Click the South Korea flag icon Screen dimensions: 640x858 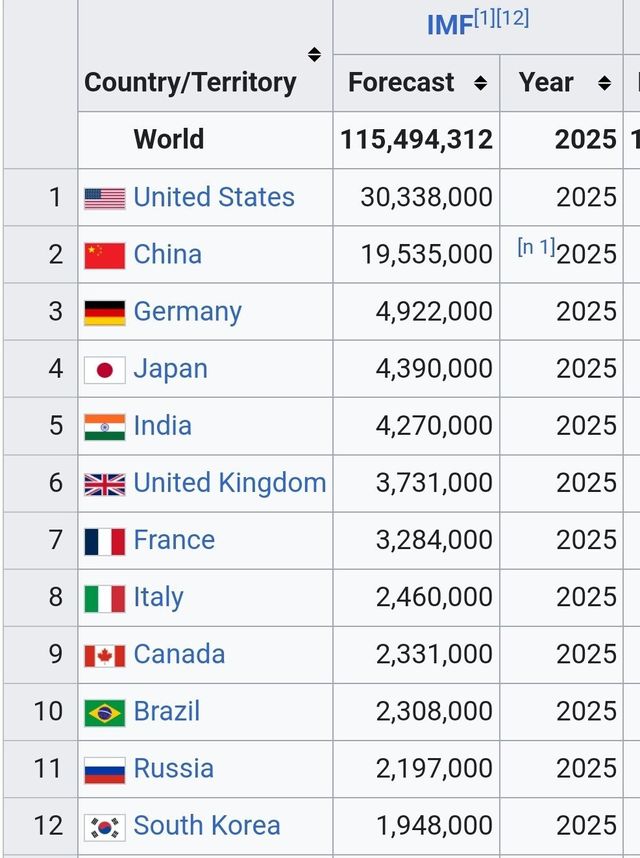[x=104, y=826]
